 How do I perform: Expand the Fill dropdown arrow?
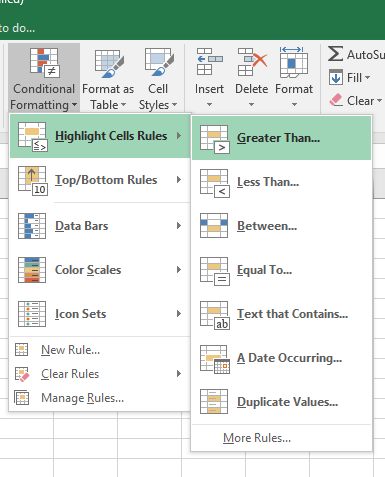click(x=368, y=78)
